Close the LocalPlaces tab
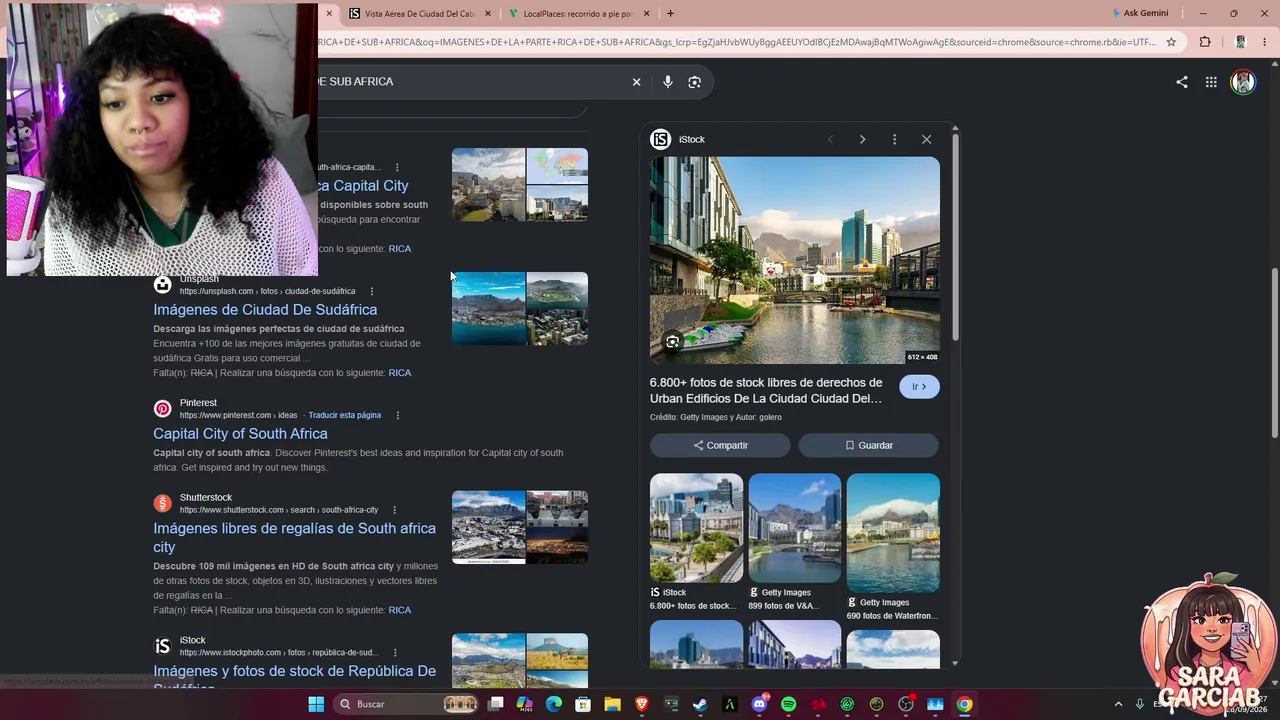1280x720 pixels. coord(646,14)
